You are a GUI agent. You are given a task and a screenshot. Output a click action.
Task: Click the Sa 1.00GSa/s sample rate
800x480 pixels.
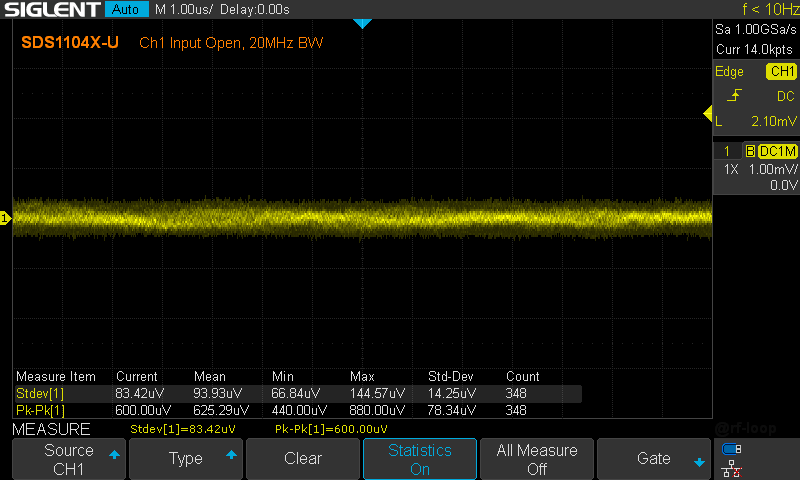tap(756, 30)
